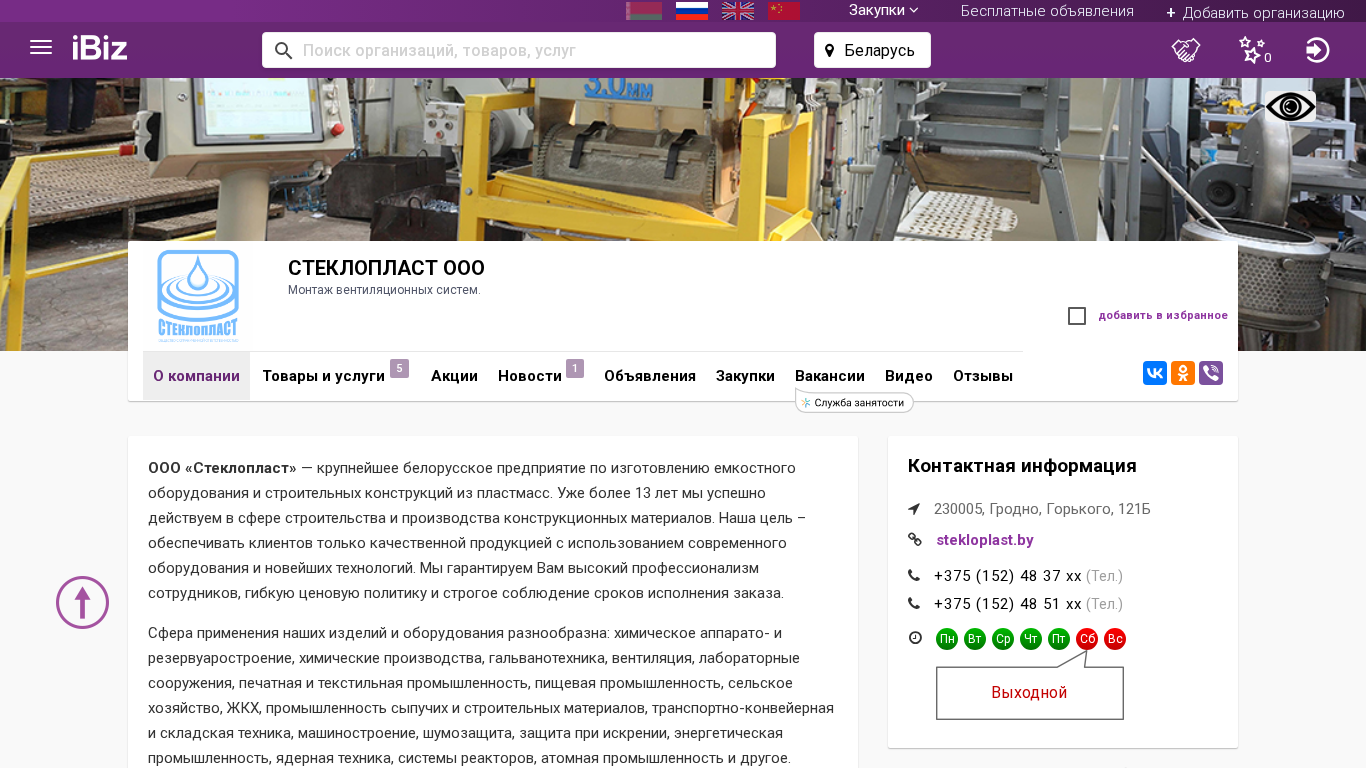Switch to the Акции tab
This screenshot has height=768, width=1366.
click(x=454, y=376)
